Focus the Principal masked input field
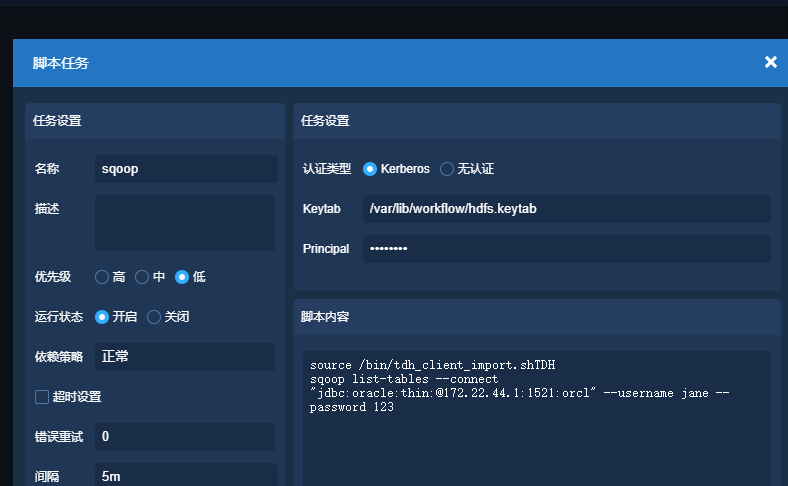The height and width of the screenshot is (486, 788). click(x=566, y=249)
